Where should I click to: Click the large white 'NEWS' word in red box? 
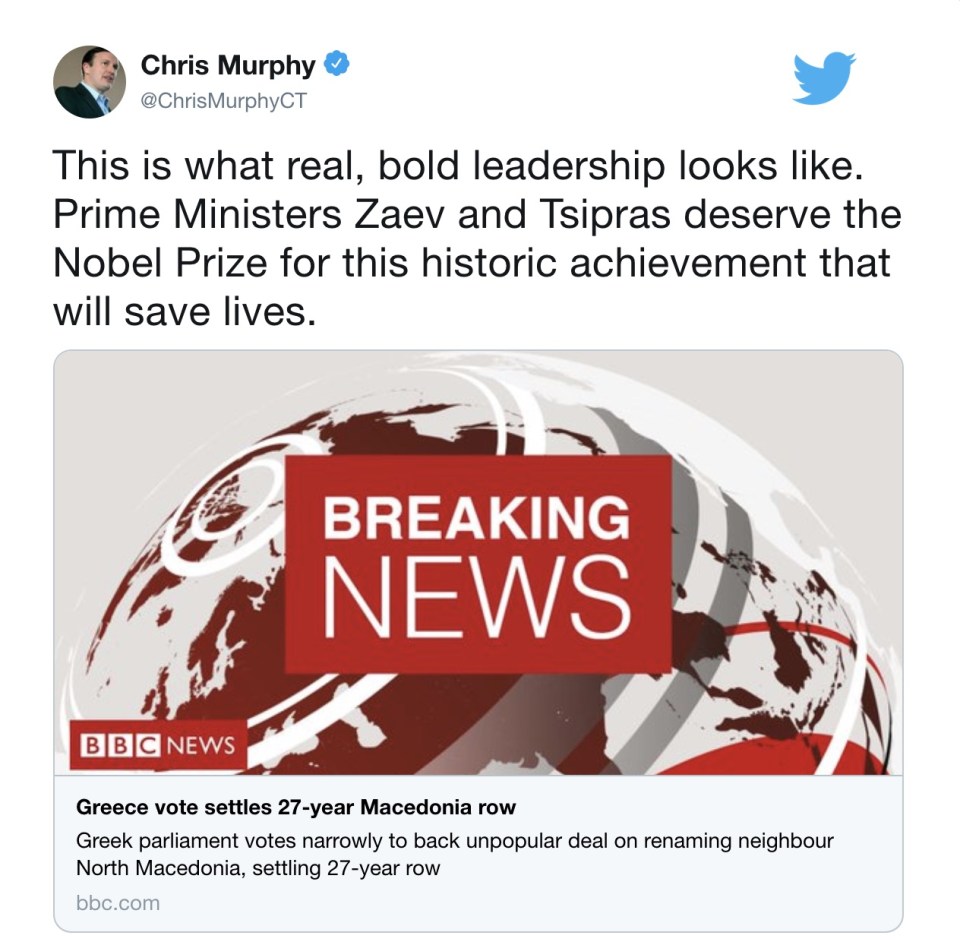coord(477,598)
